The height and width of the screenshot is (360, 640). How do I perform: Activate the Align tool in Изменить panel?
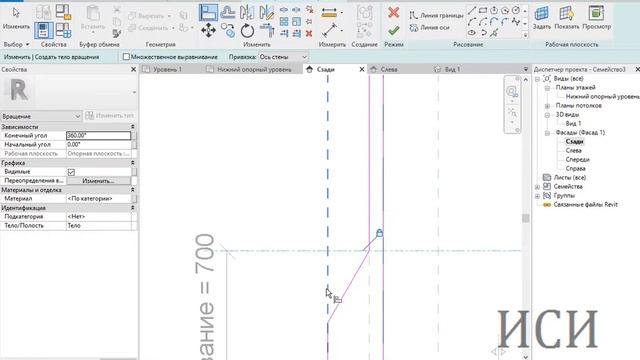point(208,12)
